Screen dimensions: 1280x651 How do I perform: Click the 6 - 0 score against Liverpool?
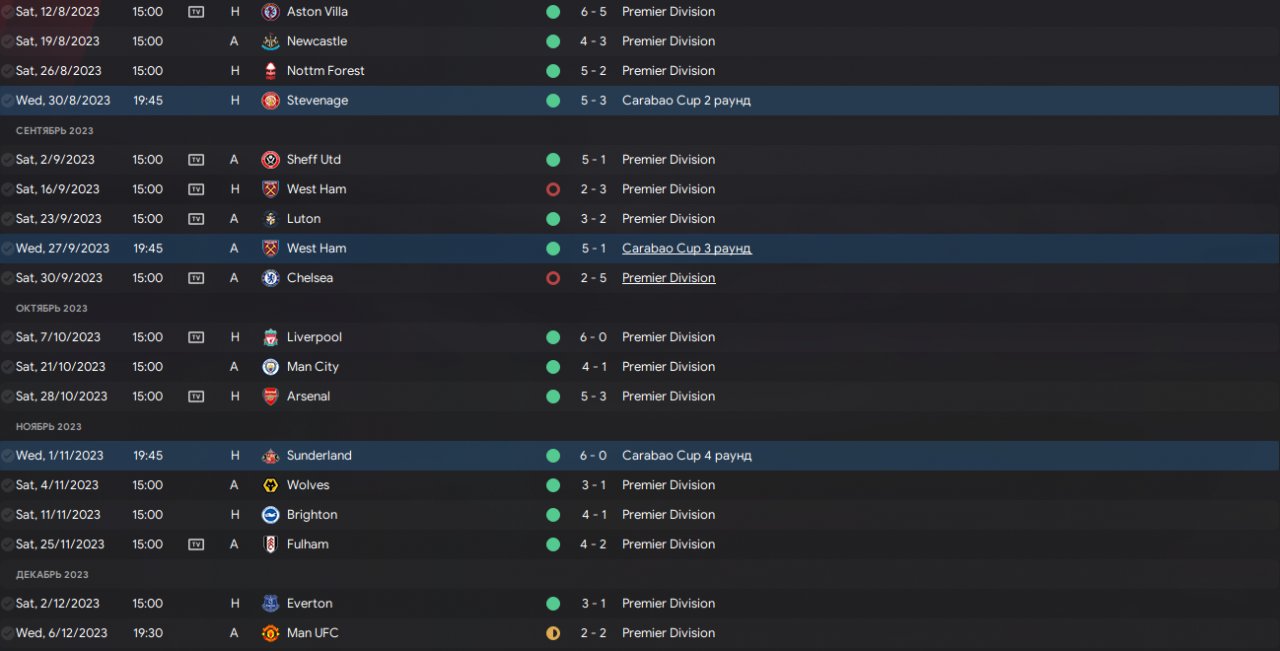pos(593,337)
